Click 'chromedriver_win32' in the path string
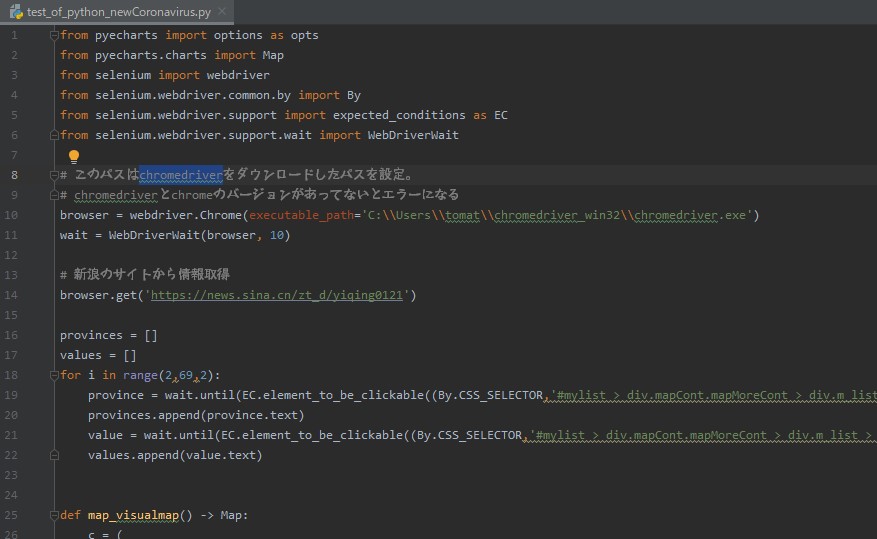This screenshot has height=539, width=877. coord(557,215)
